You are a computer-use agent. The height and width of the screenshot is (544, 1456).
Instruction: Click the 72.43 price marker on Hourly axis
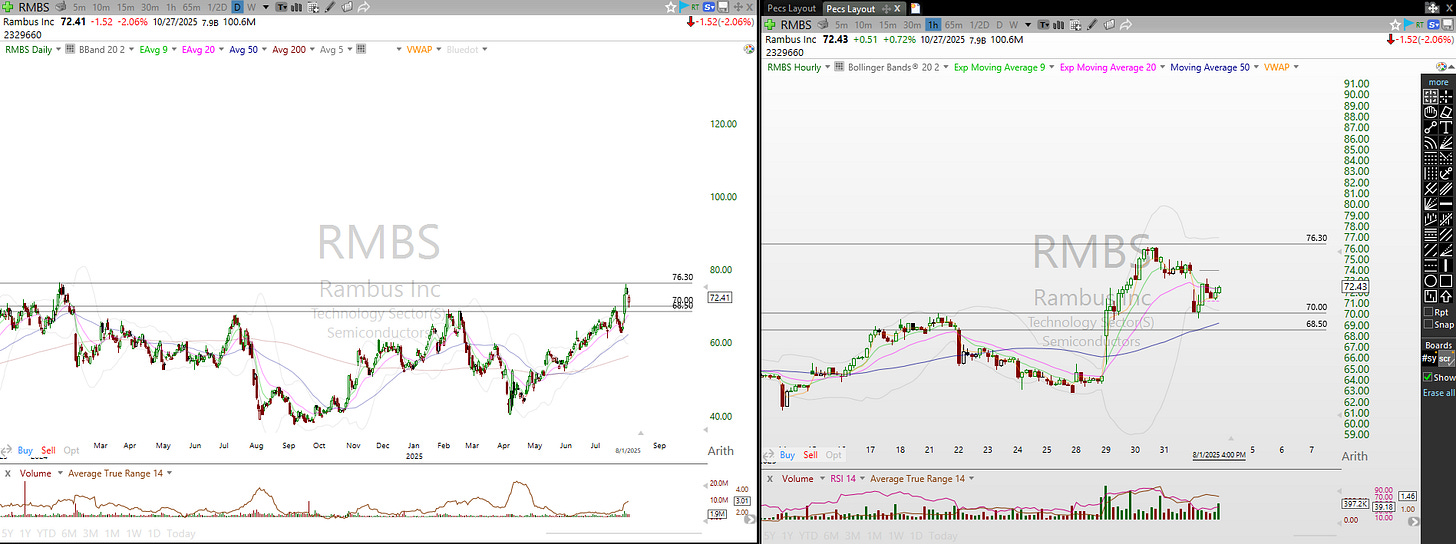tap(1354, 287)
